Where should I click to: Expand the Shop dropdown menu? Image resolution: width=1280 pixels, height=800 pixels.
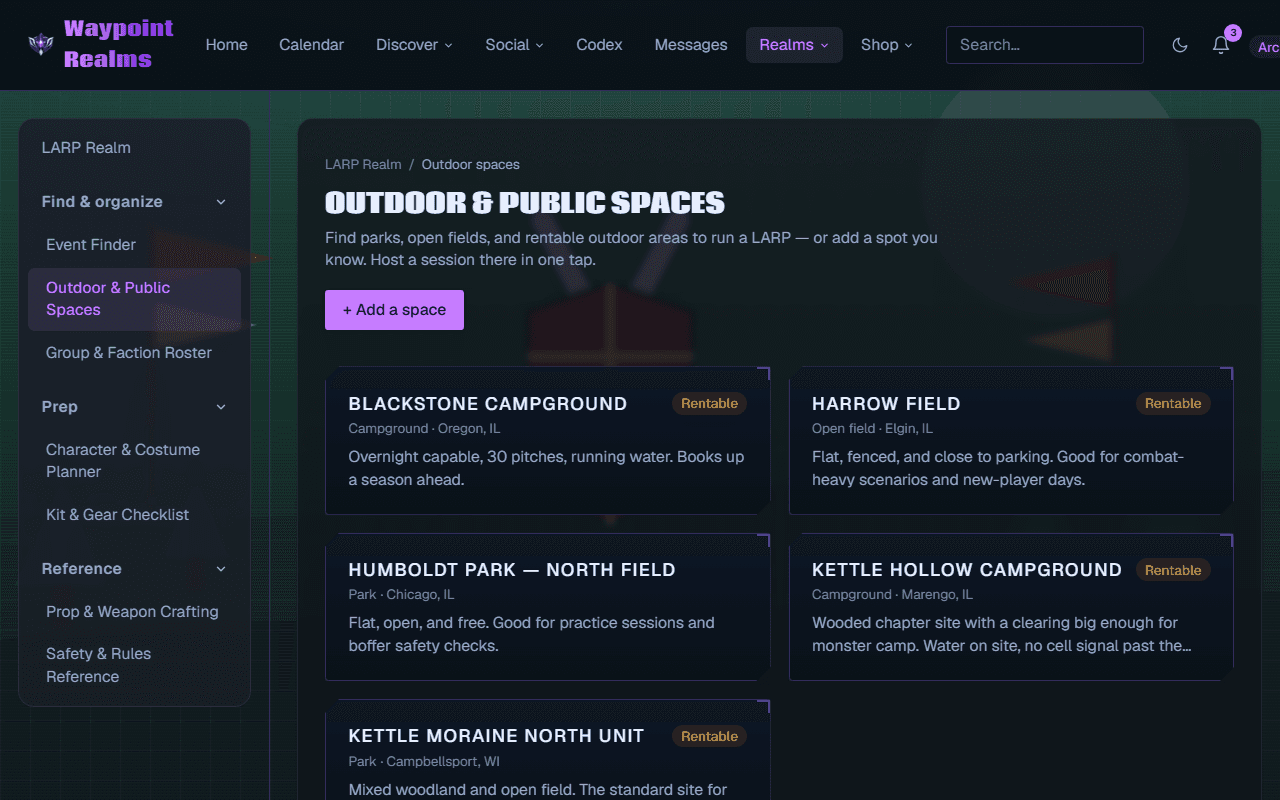887,45
